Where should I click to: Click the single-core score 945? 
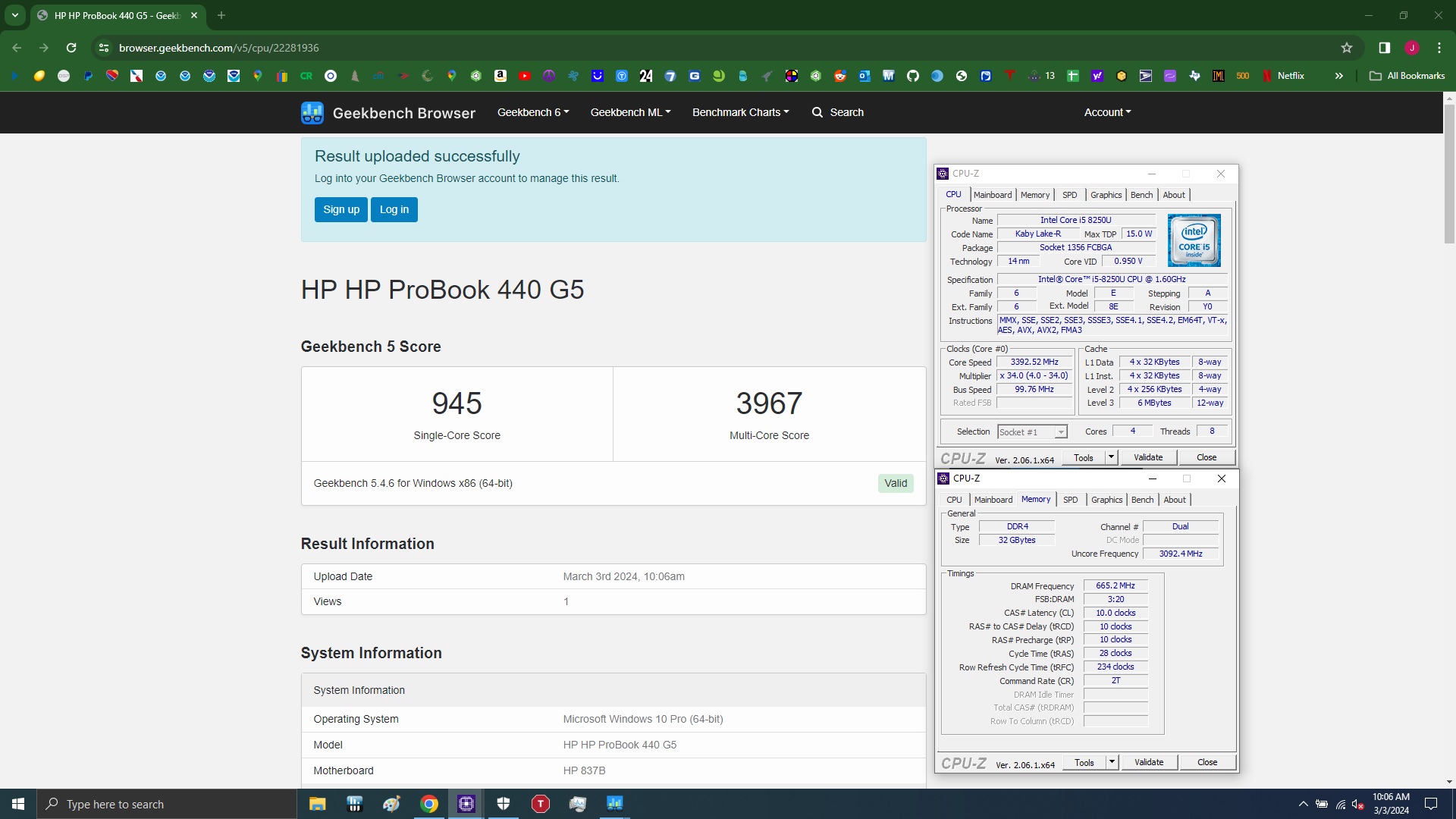457,403
